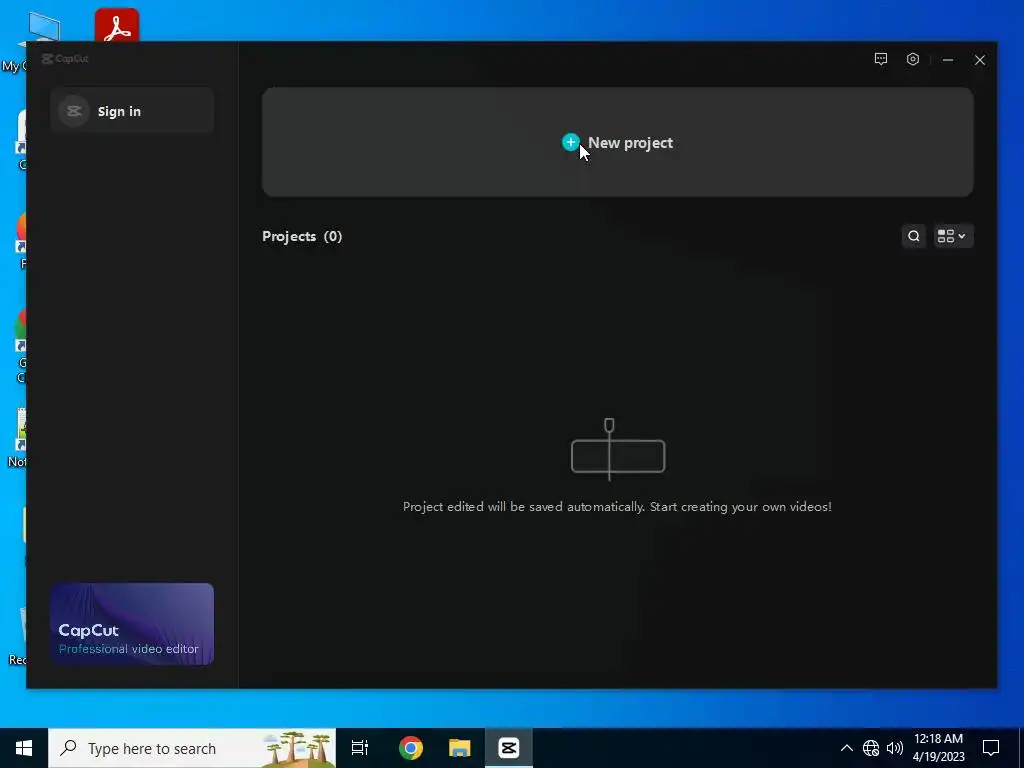Open Task View in the taskbar

pos(360,748)
